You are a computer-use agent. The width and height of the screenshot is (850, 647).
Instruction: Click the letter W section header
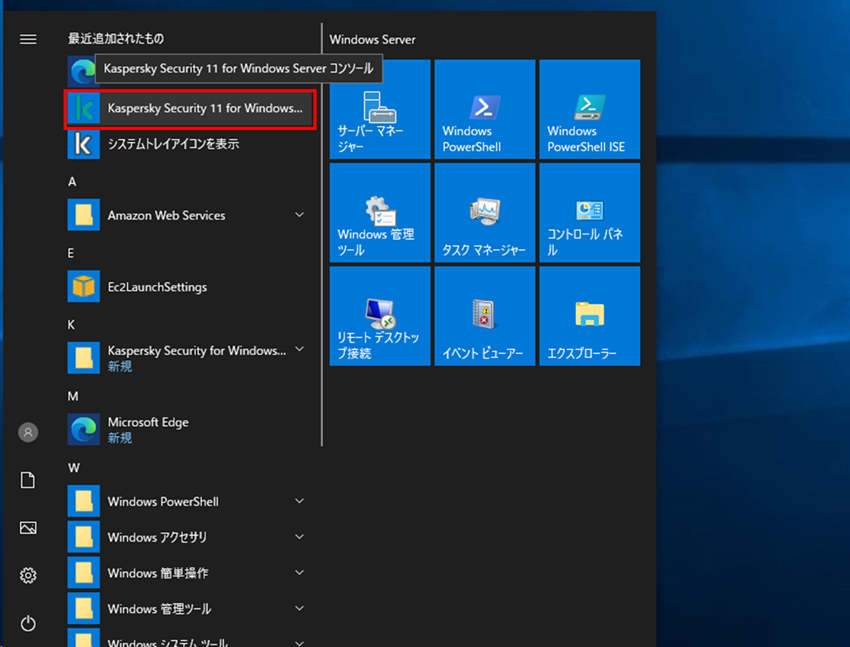(74, 468)
